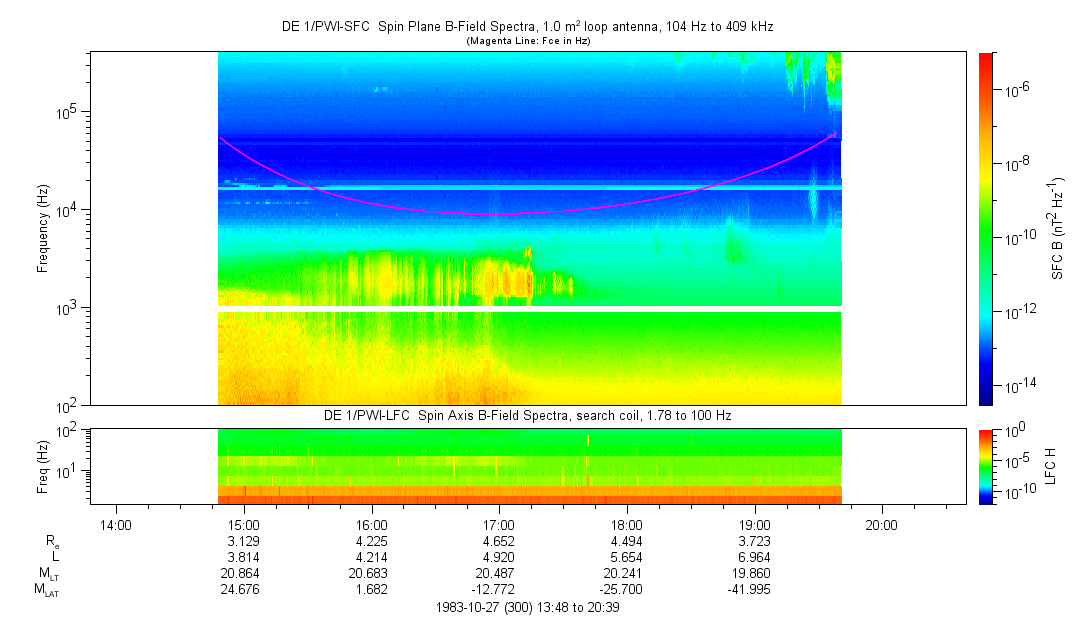This screenshot has width=1083, height=620.
Task: Click the MLT value 20.683
Action: tap(371, 574)
